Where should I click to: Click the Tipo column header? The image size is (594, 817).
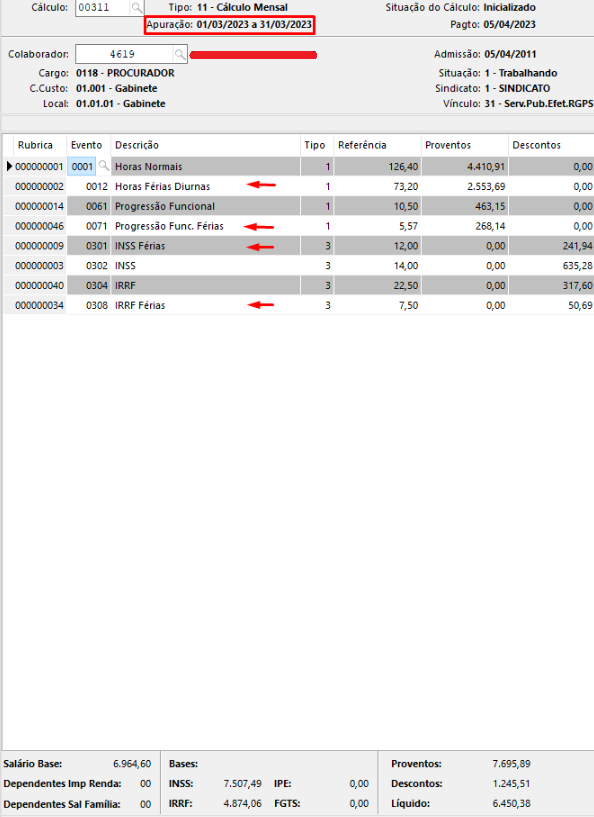(x=315, y=145)
